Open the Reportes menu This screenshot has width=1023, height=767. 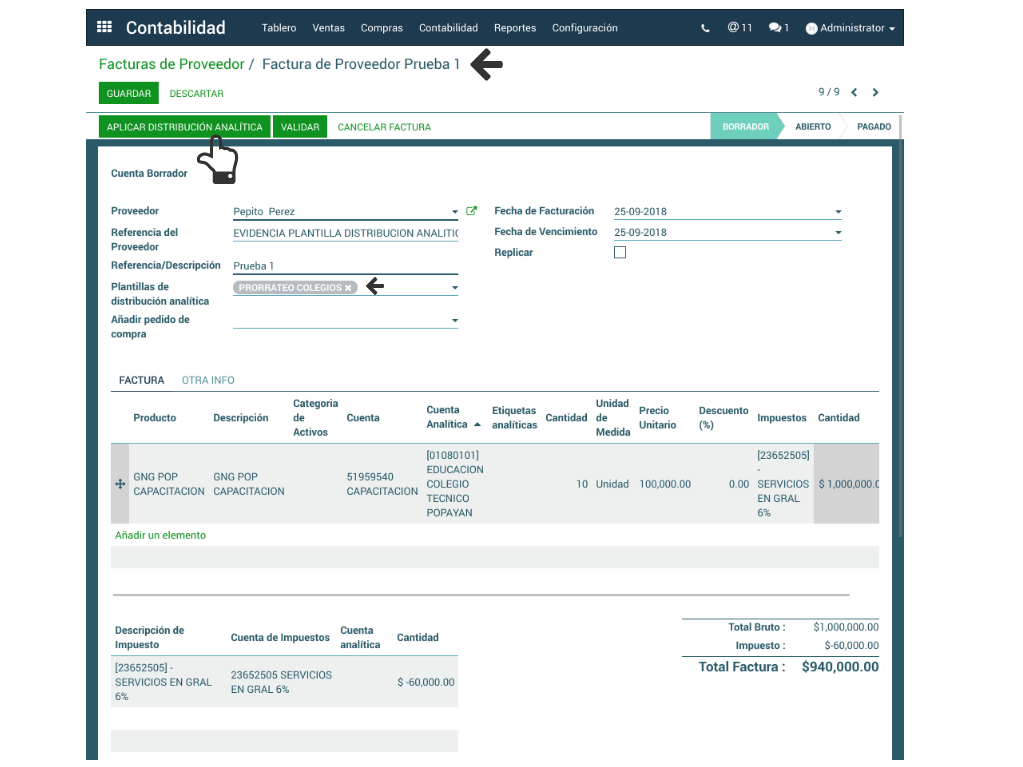(515, 28)
